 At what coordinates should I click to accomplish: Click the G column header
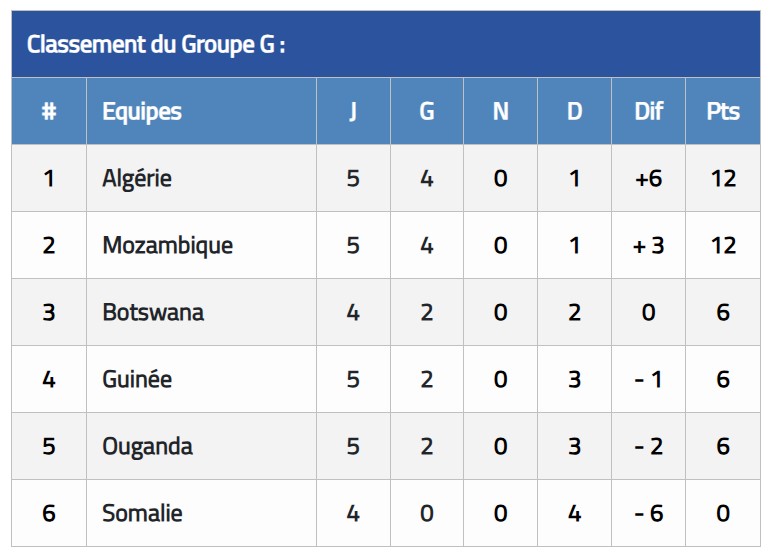[x=427, y=111]
